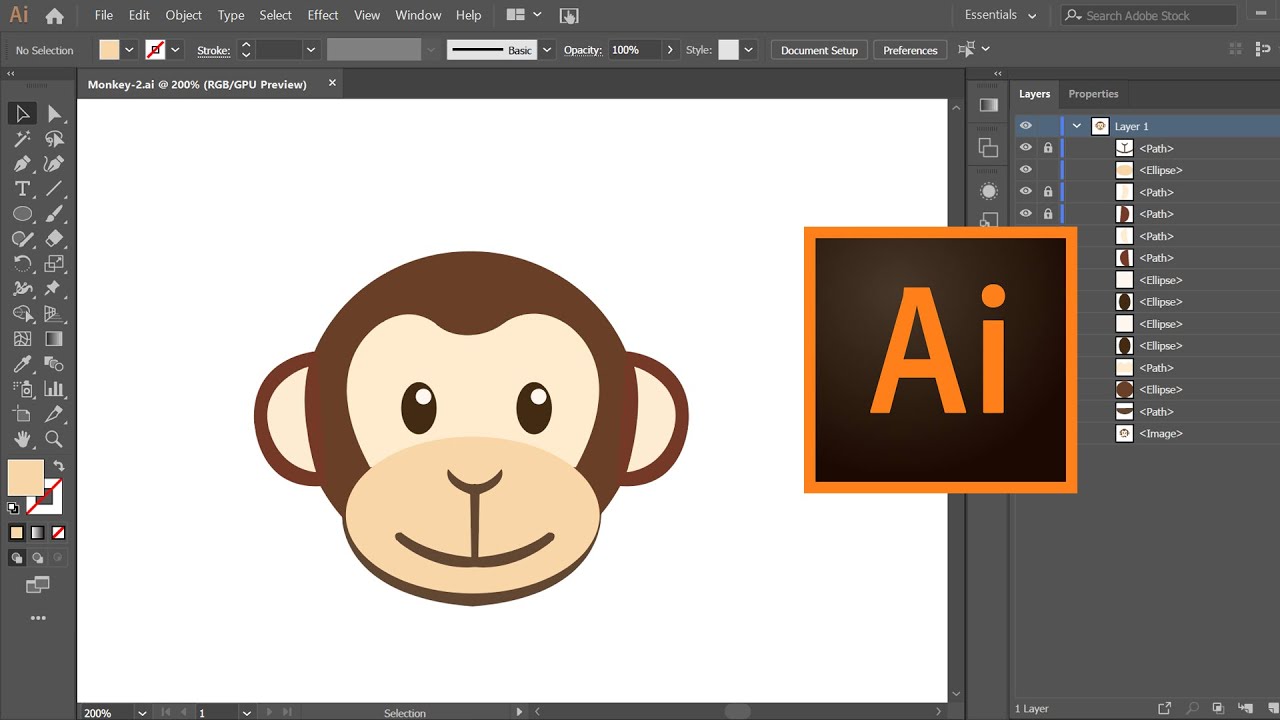1280x720 pixels.
Task: Select the Line Segment tool
Action: coord(54,189)
